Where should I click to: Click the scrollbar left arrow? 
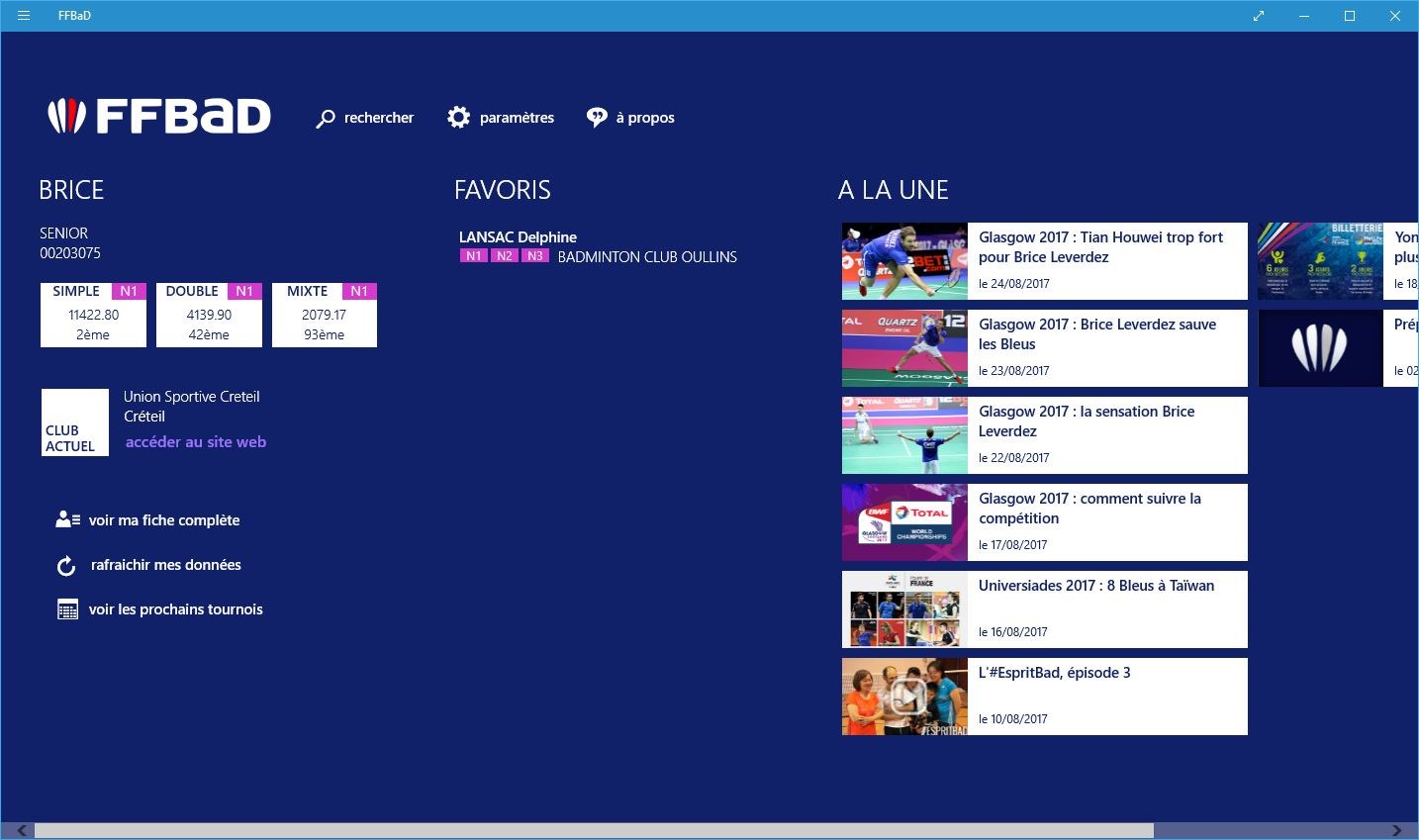pyautogui.click(x=22, y=831)
